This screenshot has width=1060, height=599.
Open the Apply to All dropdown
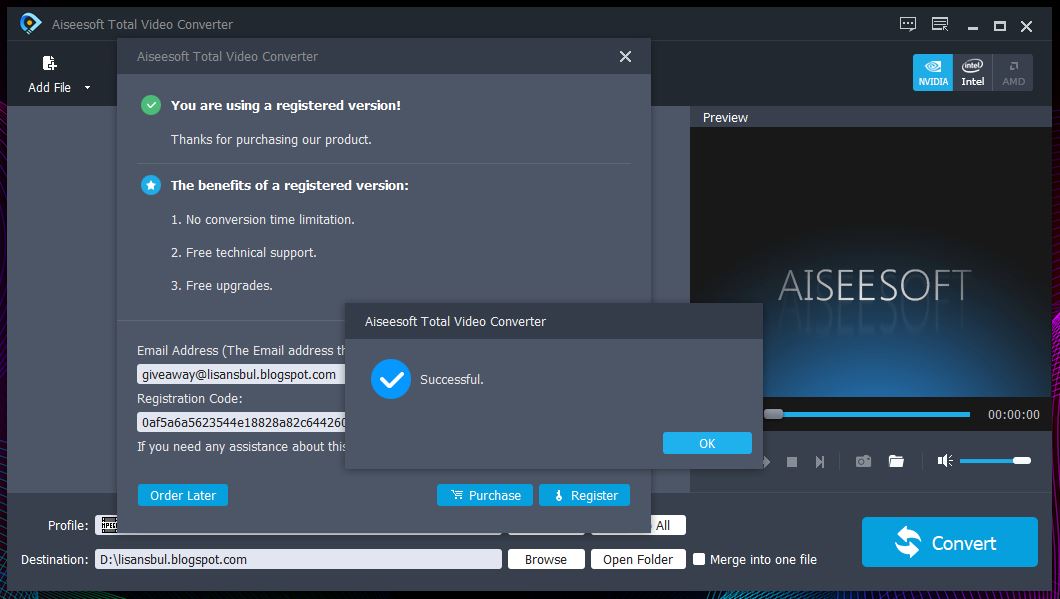[x=665, y=524]
